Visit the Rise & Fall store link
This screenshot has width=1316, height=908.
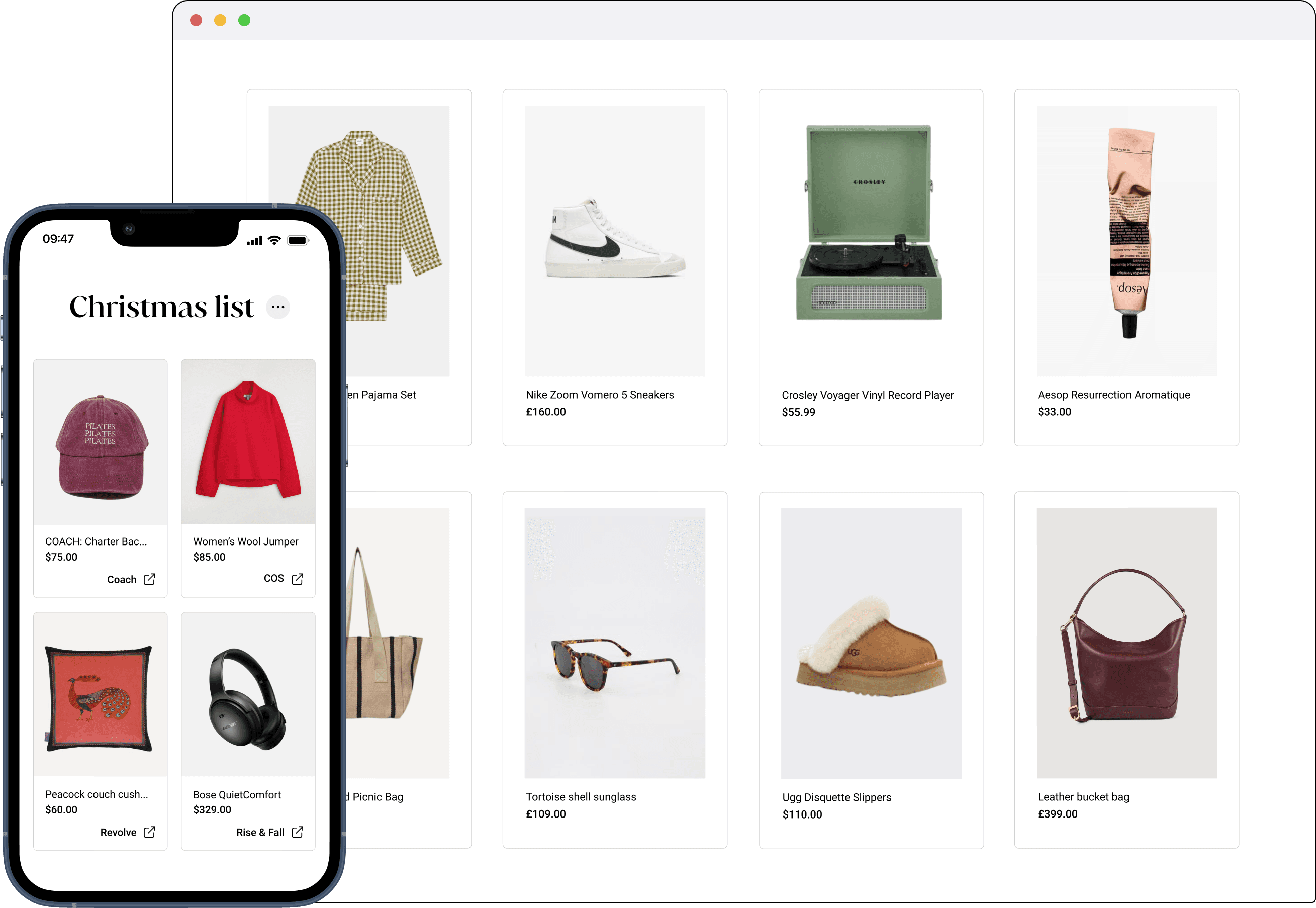260,833
